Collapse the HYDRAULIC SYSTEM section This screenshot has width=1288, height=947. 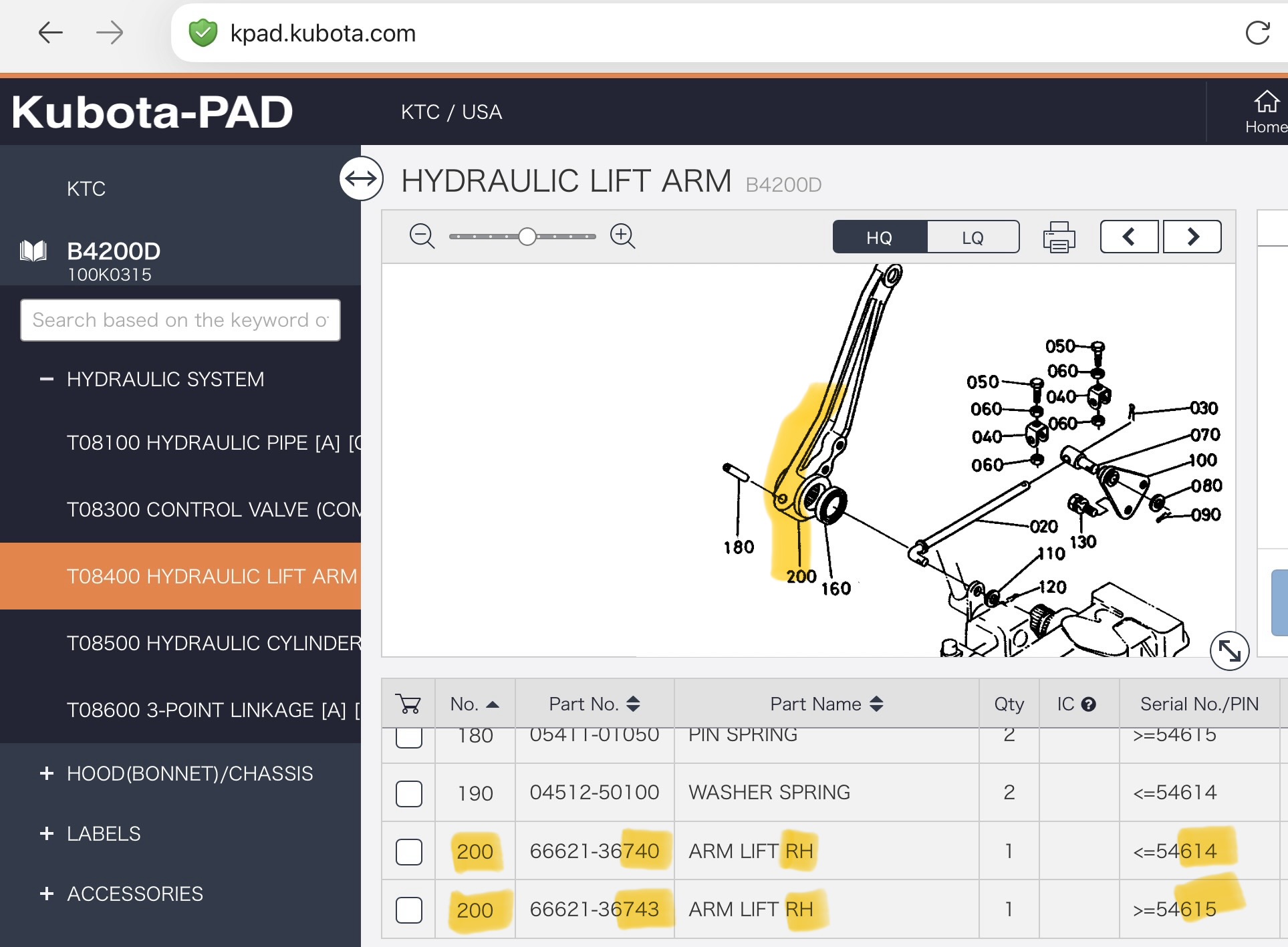pyautogui.click(x=47, y=380)
